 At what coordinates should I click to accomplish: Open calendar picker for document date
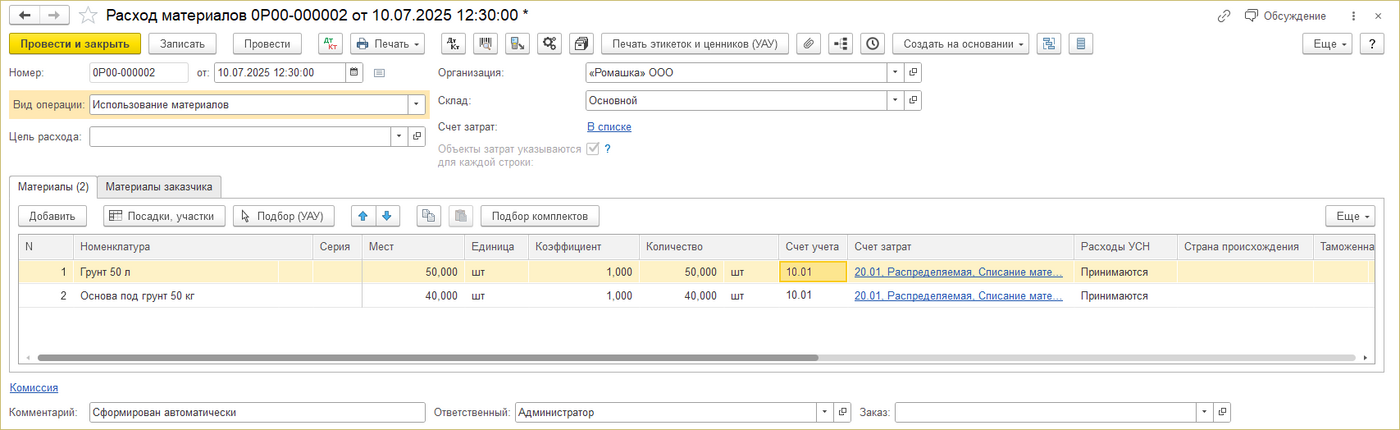coord(354,73)
